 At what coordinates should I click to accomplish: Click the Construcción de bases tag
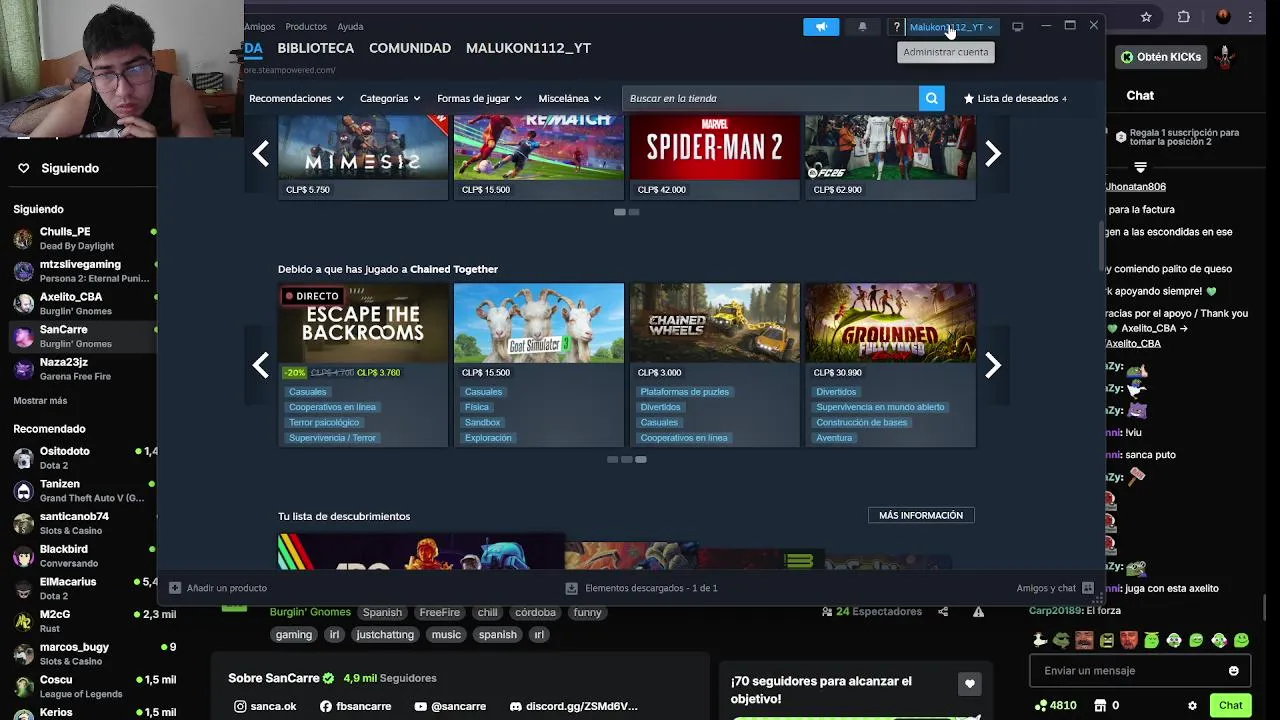(862, 422)
